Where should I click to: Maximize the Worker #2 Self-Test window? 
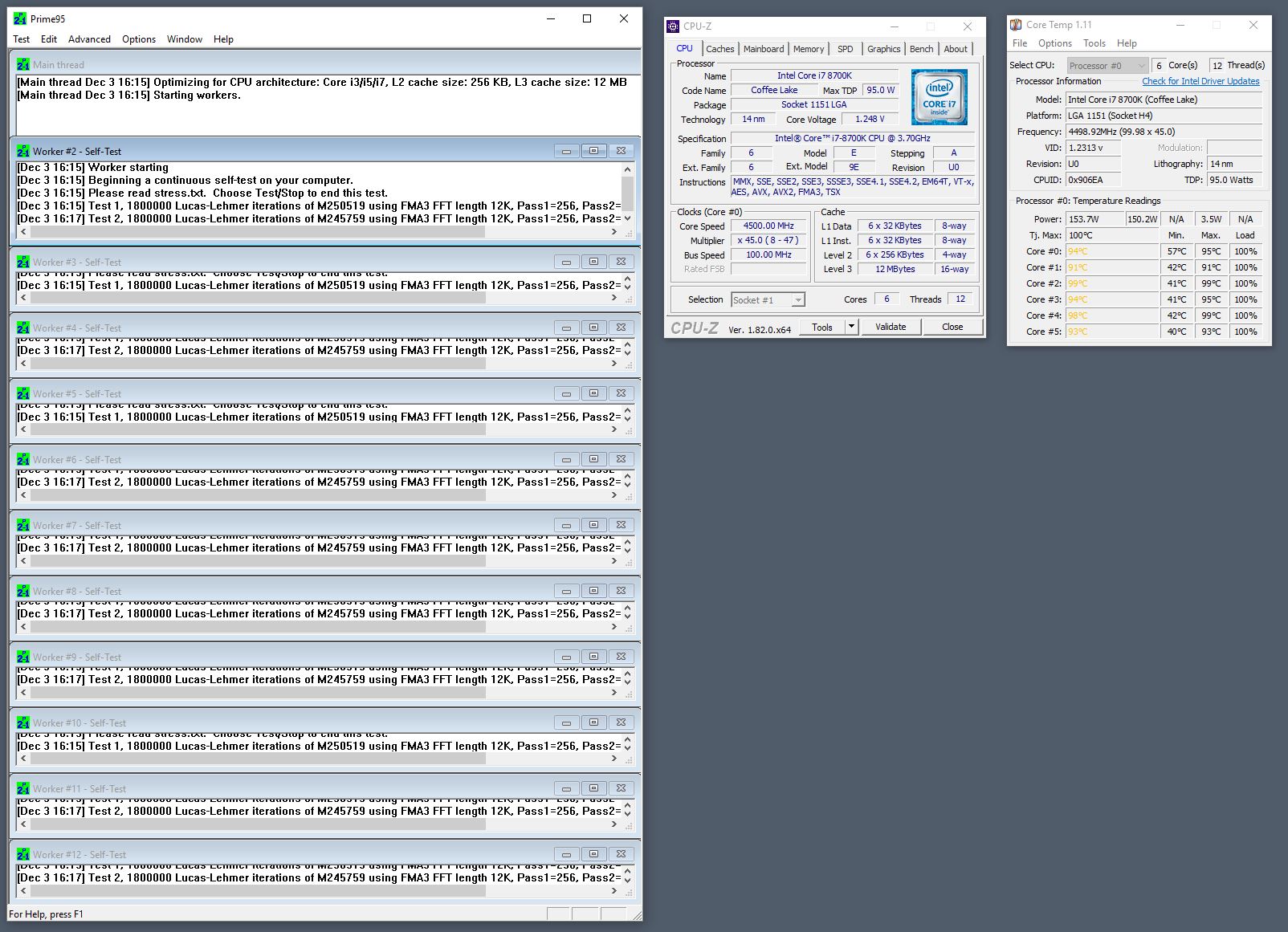tap(593, 151)
